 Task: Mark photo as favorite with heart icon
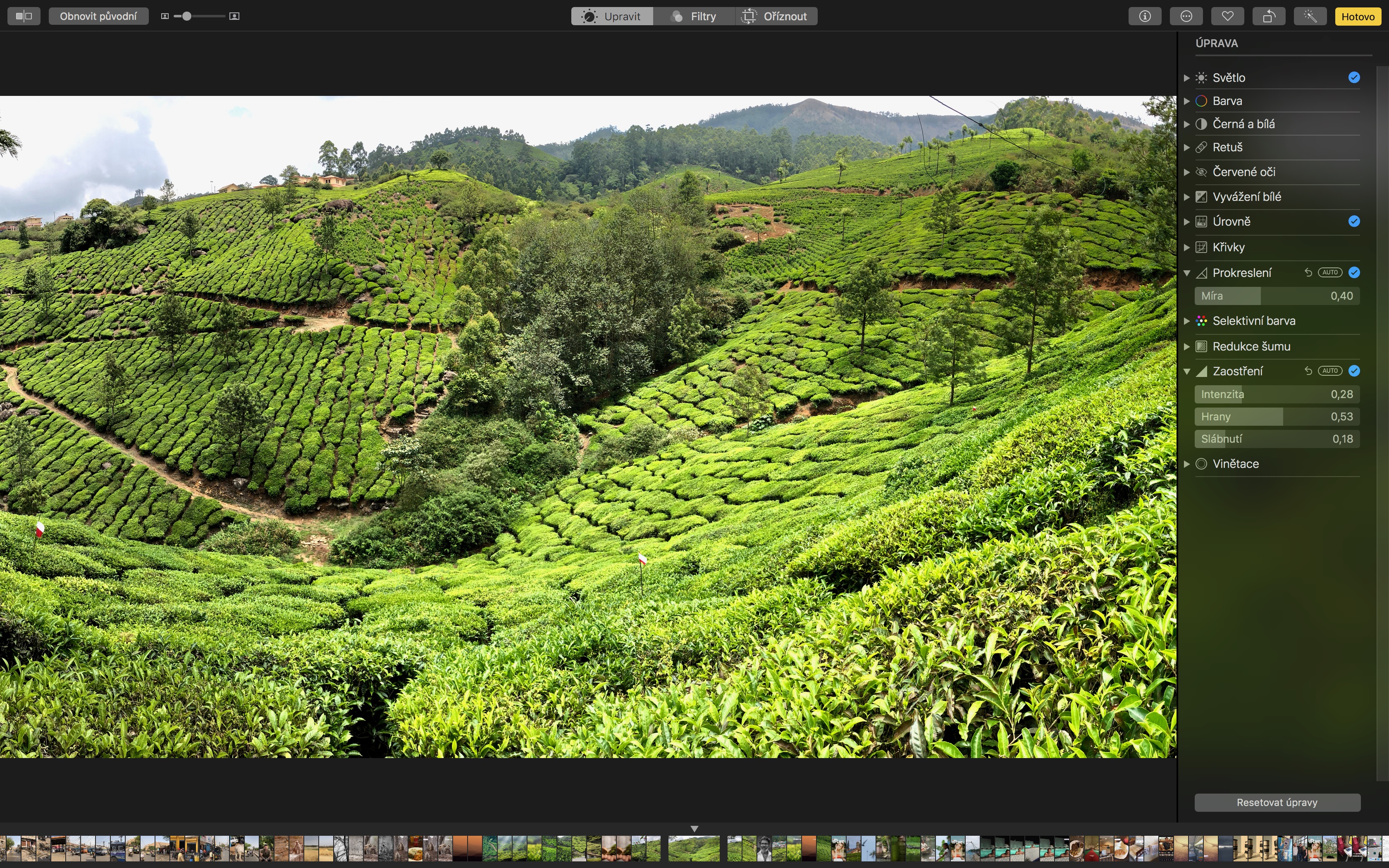click(1227, 16)
